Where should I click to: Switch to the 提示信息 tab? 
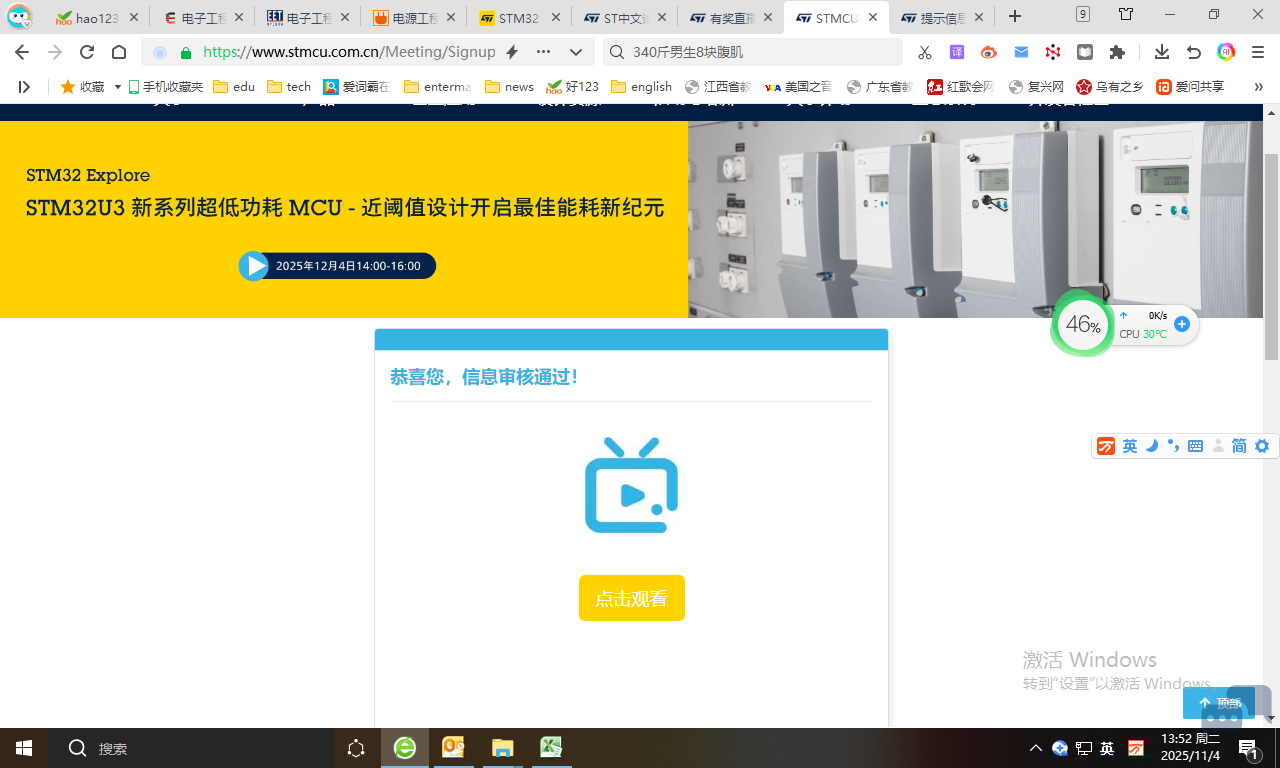pos(942,18)
